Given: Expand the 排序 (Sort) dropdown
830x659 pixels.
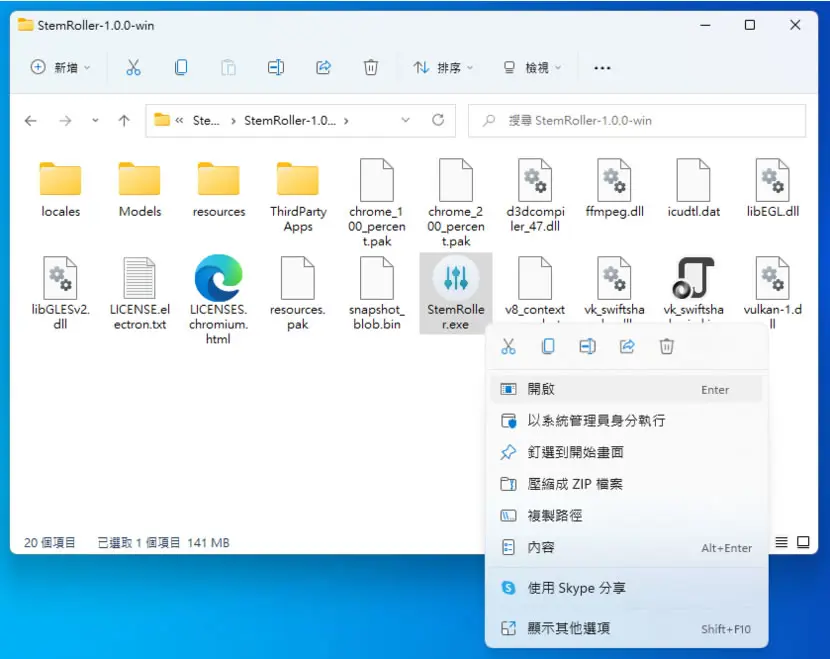Looking at the screenshot, I should 444,68.
